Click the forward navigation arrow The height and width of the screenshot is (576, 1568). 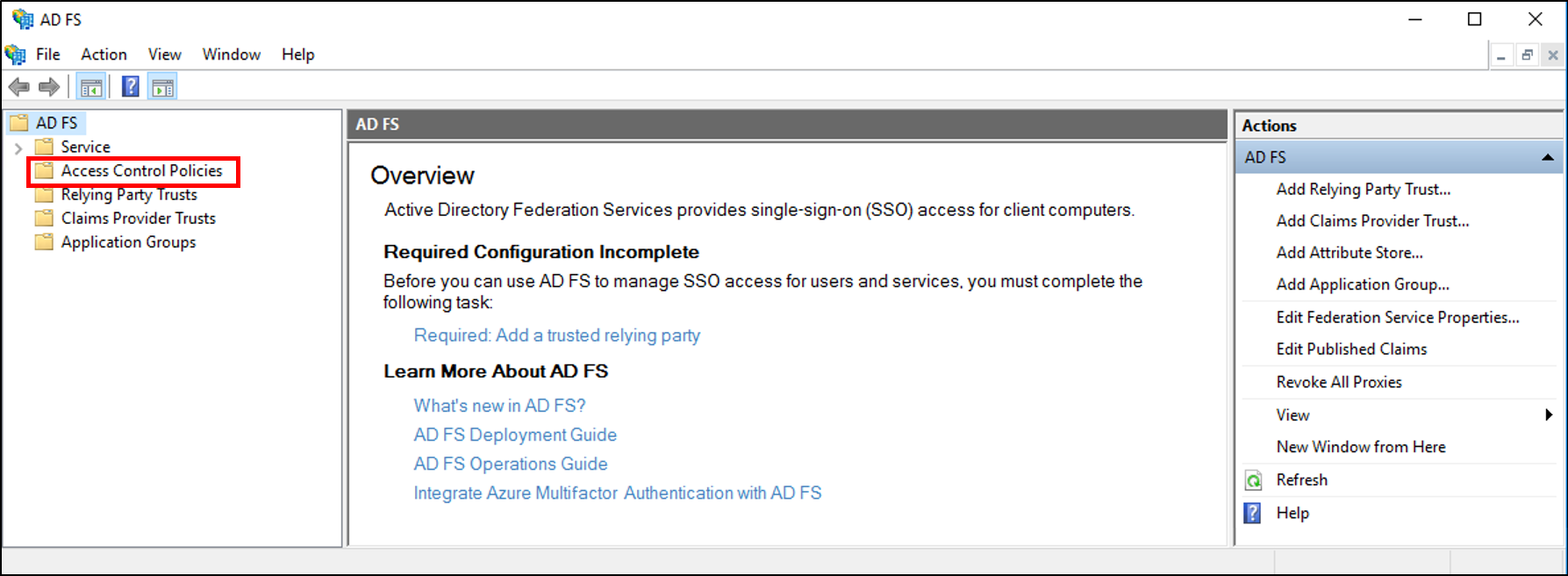click(48, 85)
